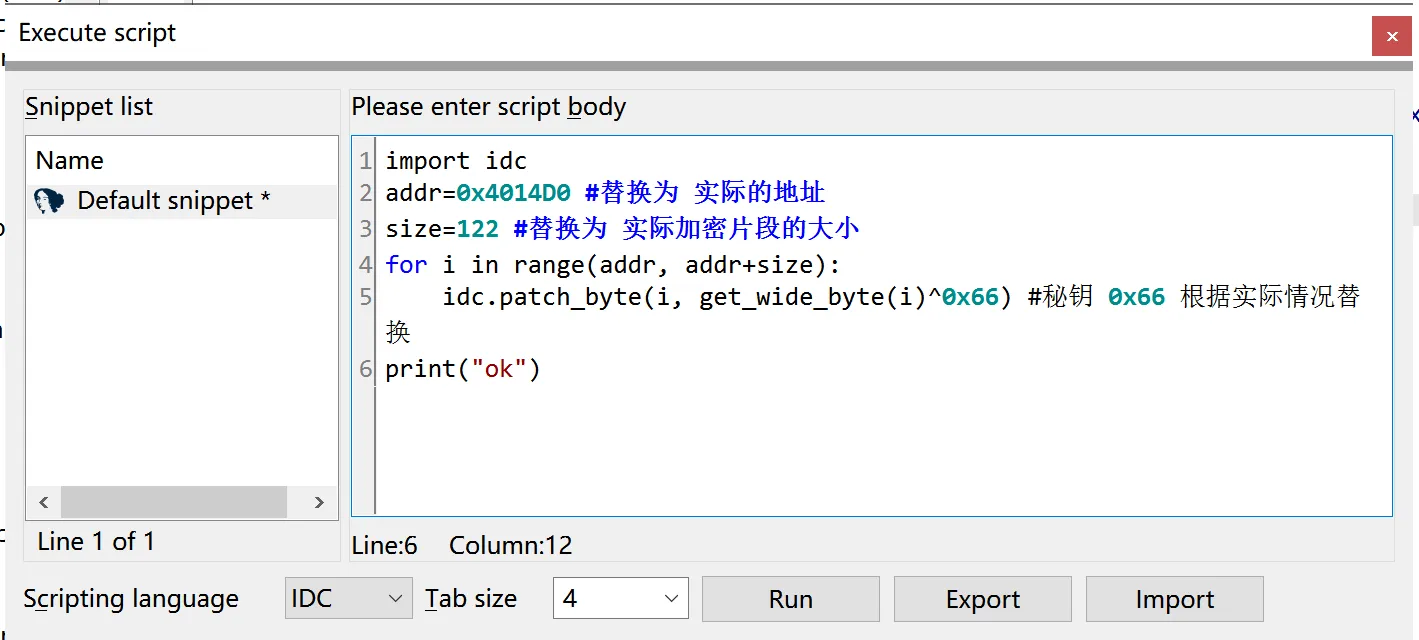Click the snippet list right scroll arrow
Viewport: 1419px width, 640px height.
(319, 502)
